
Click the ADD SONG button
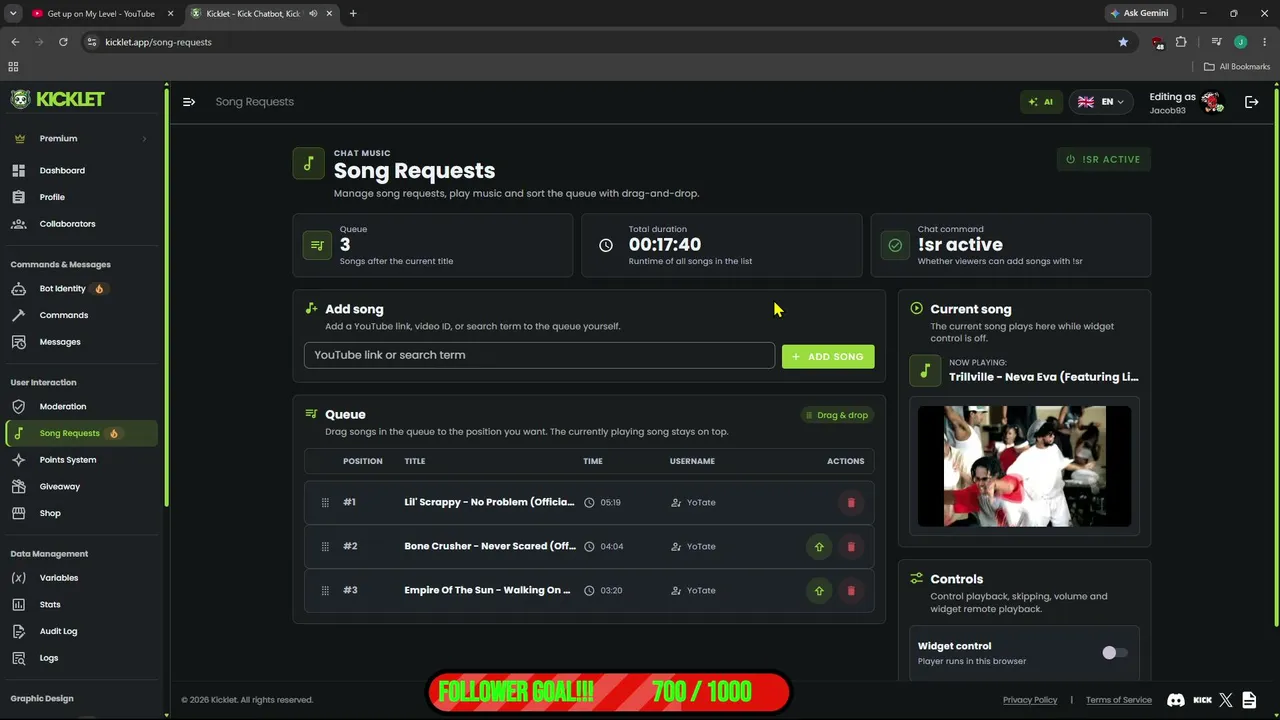click(x=828, y=357)
